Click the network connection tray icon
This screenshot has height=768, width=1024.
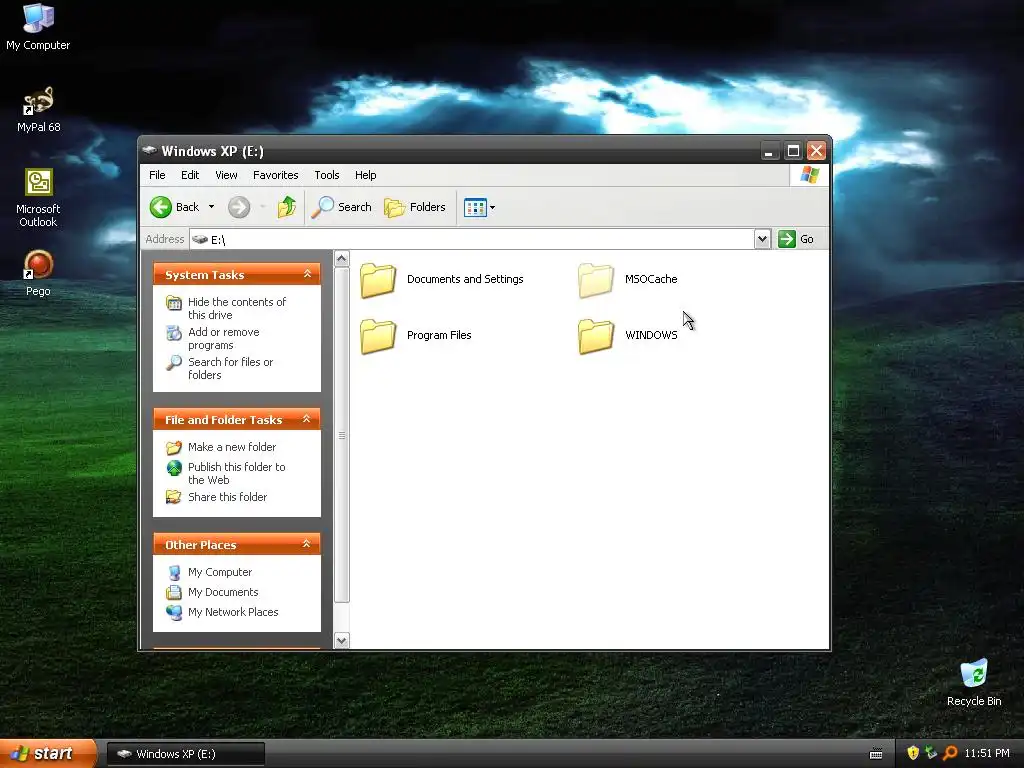pos(931,753)
